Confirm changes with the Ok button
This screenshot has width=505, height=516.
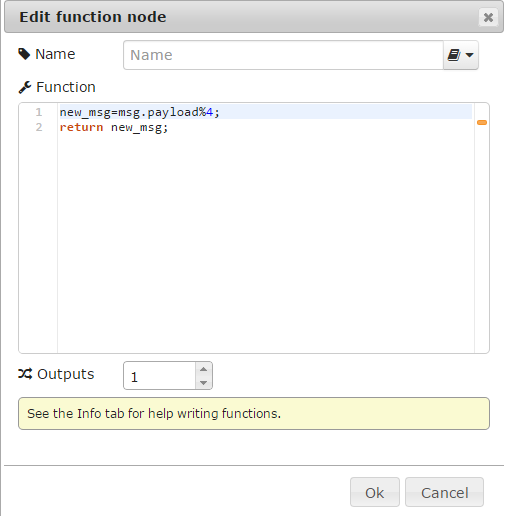(x=375, y=492)
